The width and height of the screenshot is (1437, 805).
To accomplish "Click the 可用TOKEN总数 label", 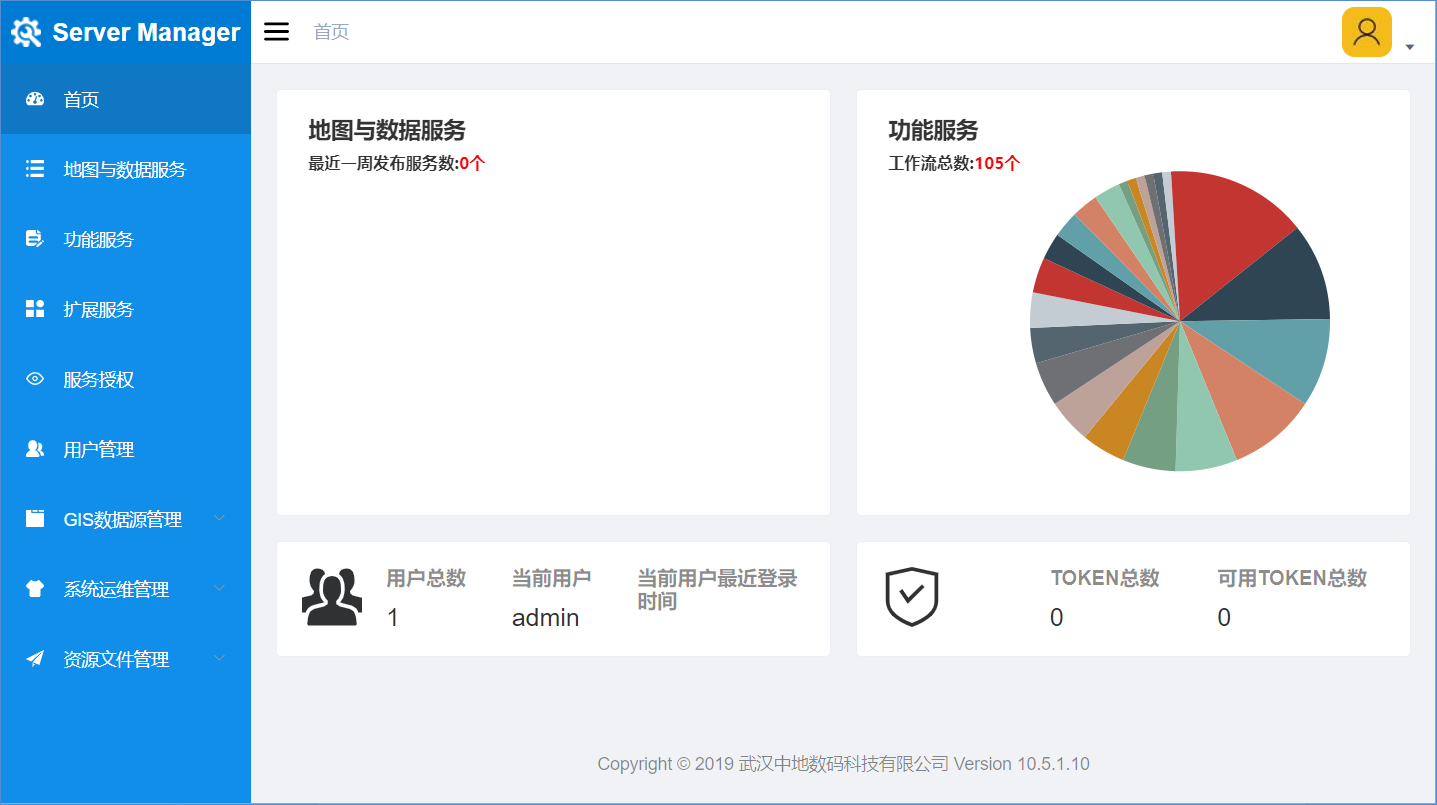I will tap(1292, 578).
